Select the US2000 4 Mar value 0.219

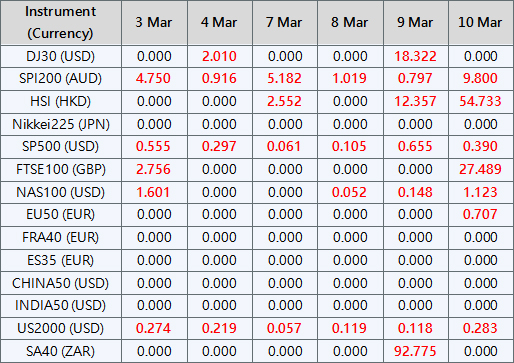[x=219, y=328]
